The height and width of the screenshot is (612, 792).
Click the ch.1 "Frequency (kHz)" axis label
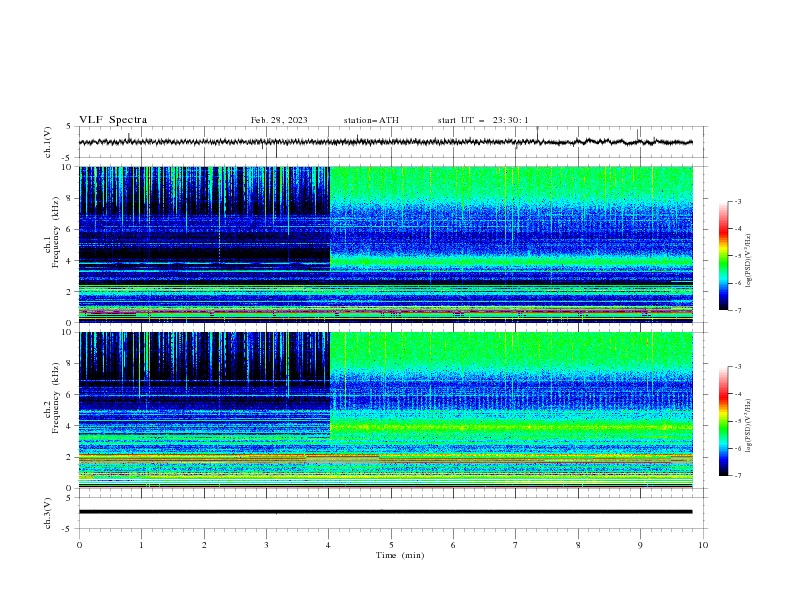click(x=55, y=233)
